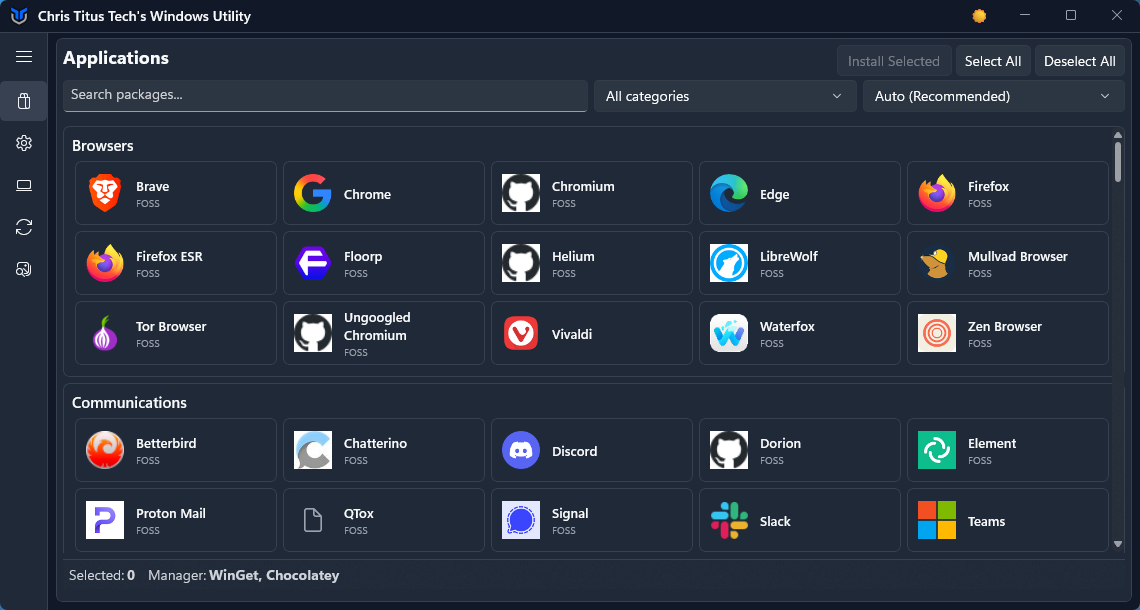Click the Deselect All button

pyautogui.click(x=1080, y=61)
